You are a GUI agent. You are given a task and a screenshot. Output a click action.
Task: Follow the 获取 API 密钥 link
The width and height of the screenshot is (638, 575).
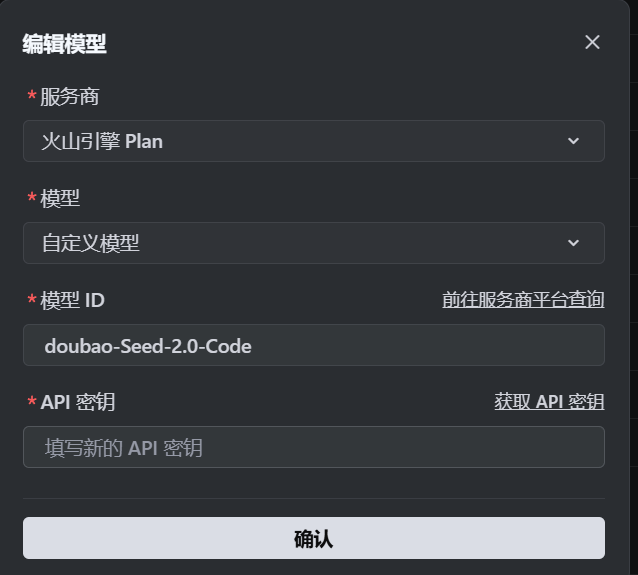click(x=549, y=401)
